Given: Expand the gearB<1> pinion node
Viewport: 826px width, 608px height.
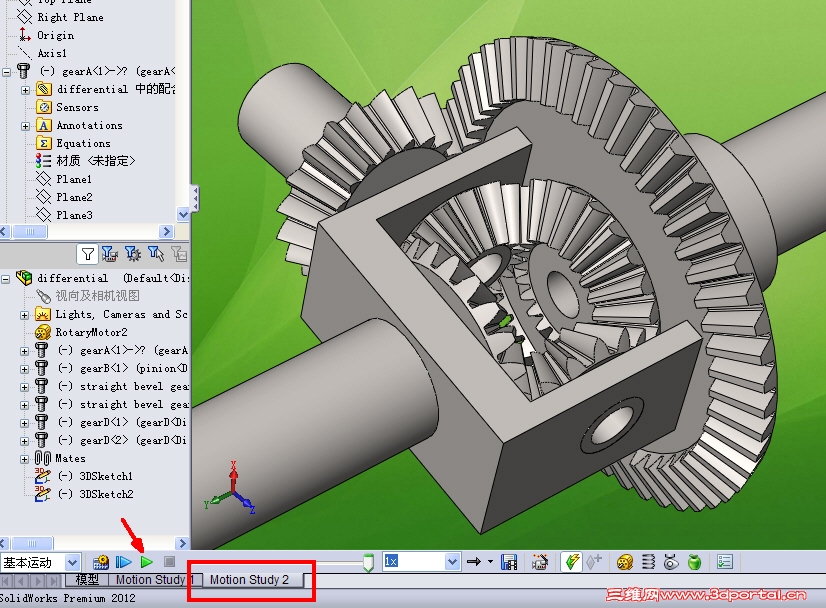Looking at the screenshot, I should 24,369.
